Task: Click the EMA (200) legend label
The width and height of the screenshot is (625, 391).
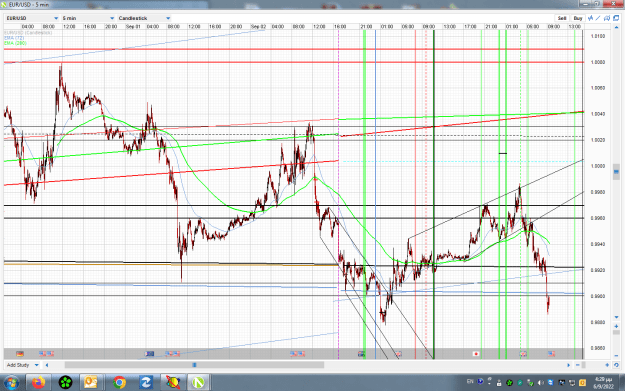Action: pos(16,43)
